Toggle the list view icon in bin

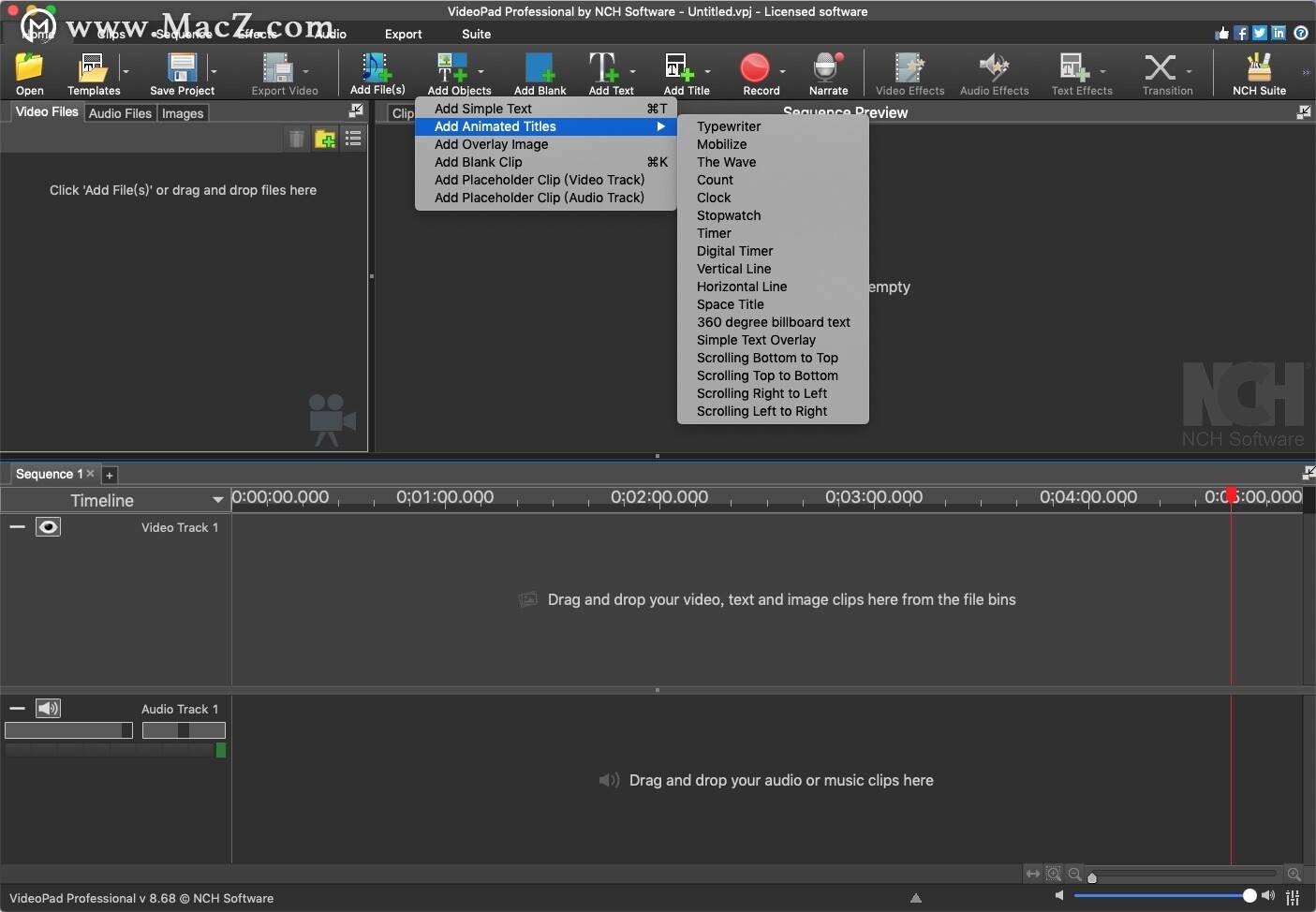click(353, 139)
